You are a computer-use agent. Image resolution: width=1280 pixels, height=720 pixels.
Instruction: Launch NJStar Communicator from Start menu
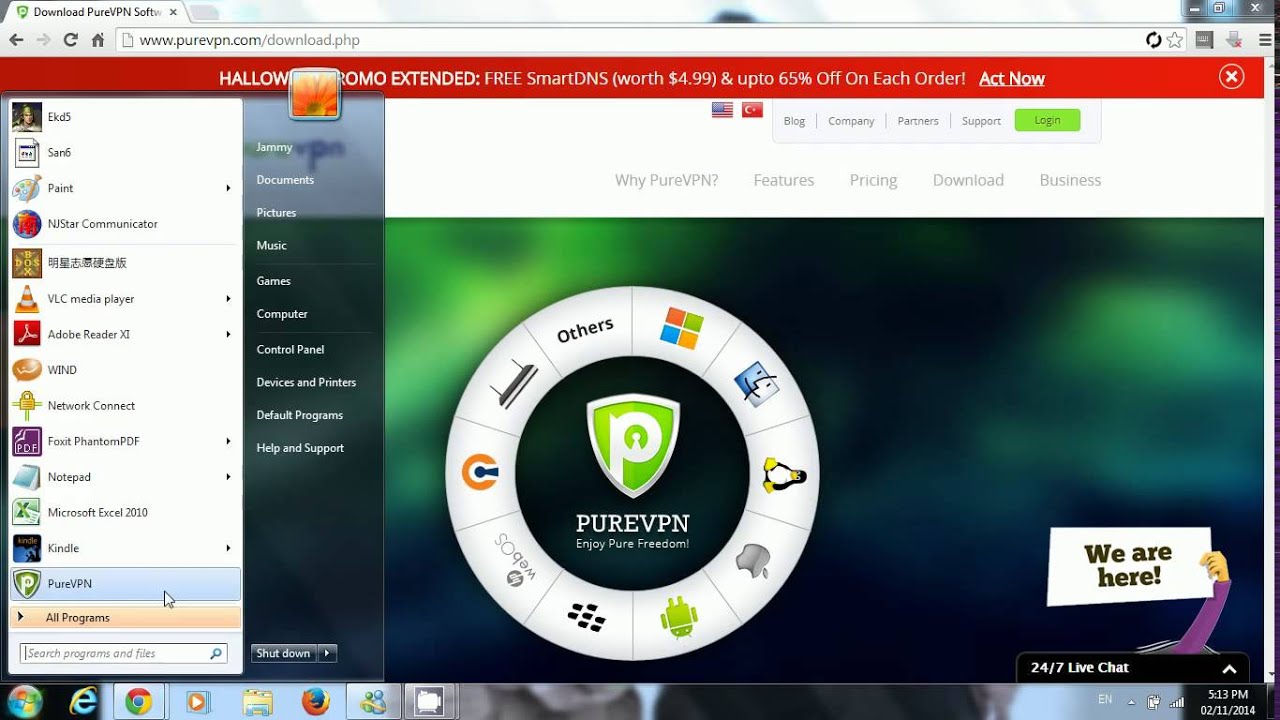point(125,224)
